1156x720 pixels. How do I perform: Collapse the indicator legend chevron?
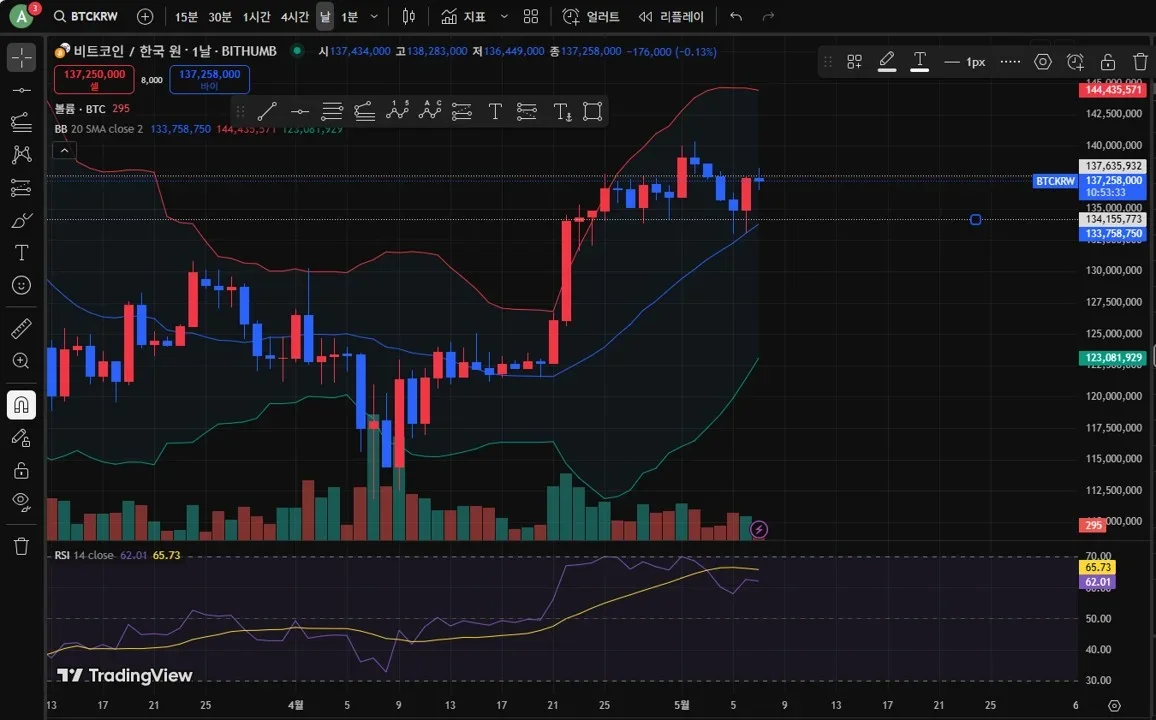point(64,150)
